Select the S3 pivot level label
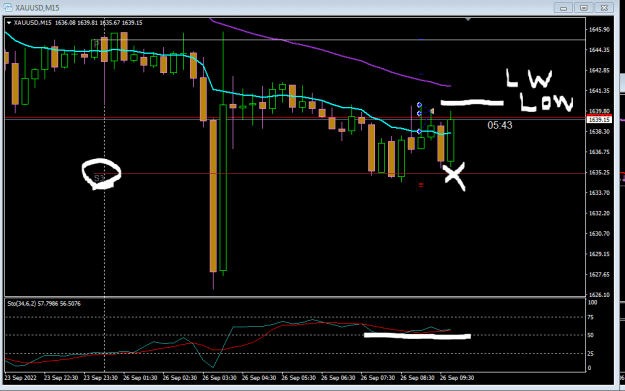This screenshot has width=625, height=391. click(99, 178)
